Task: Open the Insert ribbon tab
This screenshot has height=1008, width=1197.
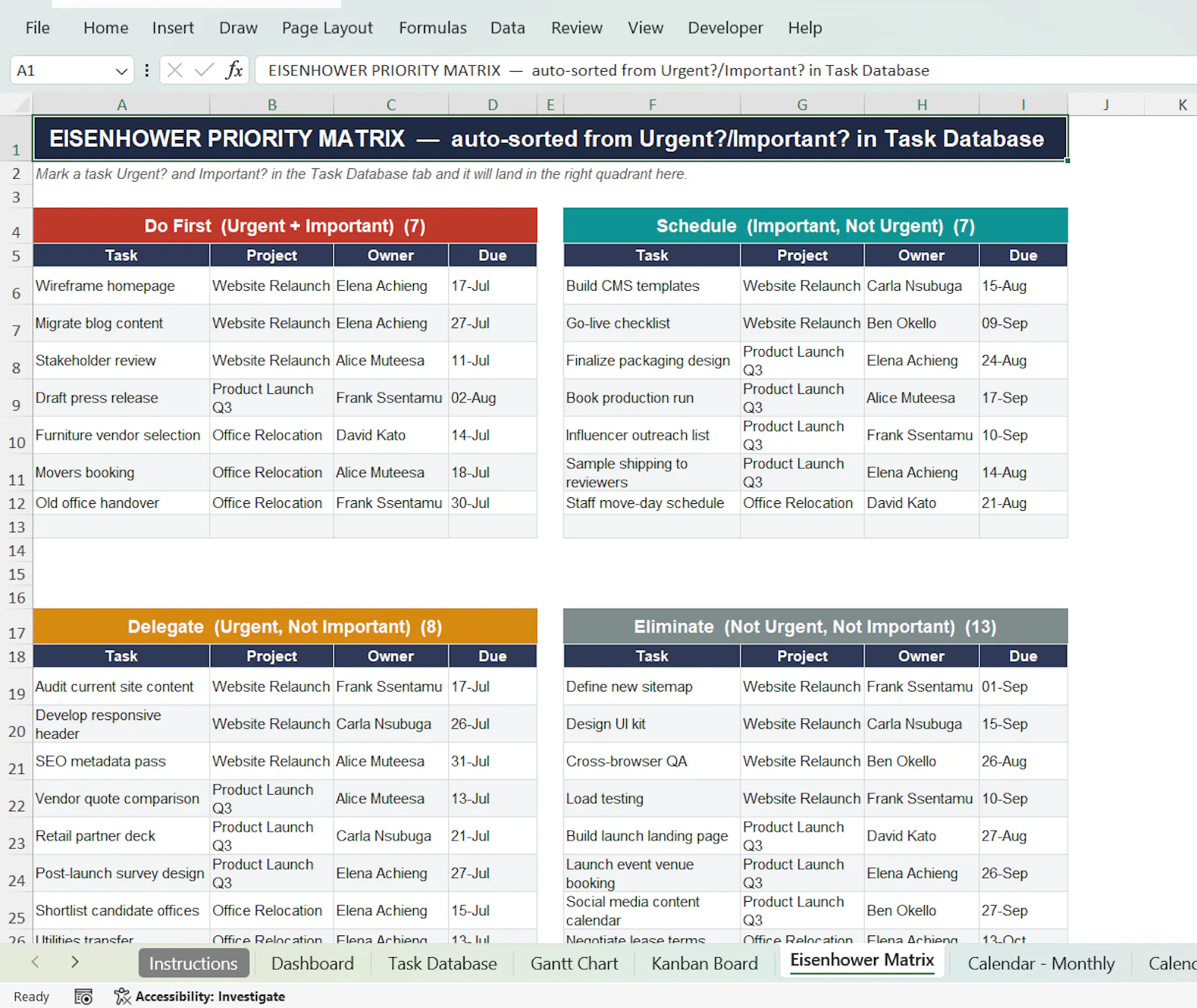Action: [173, 28]
